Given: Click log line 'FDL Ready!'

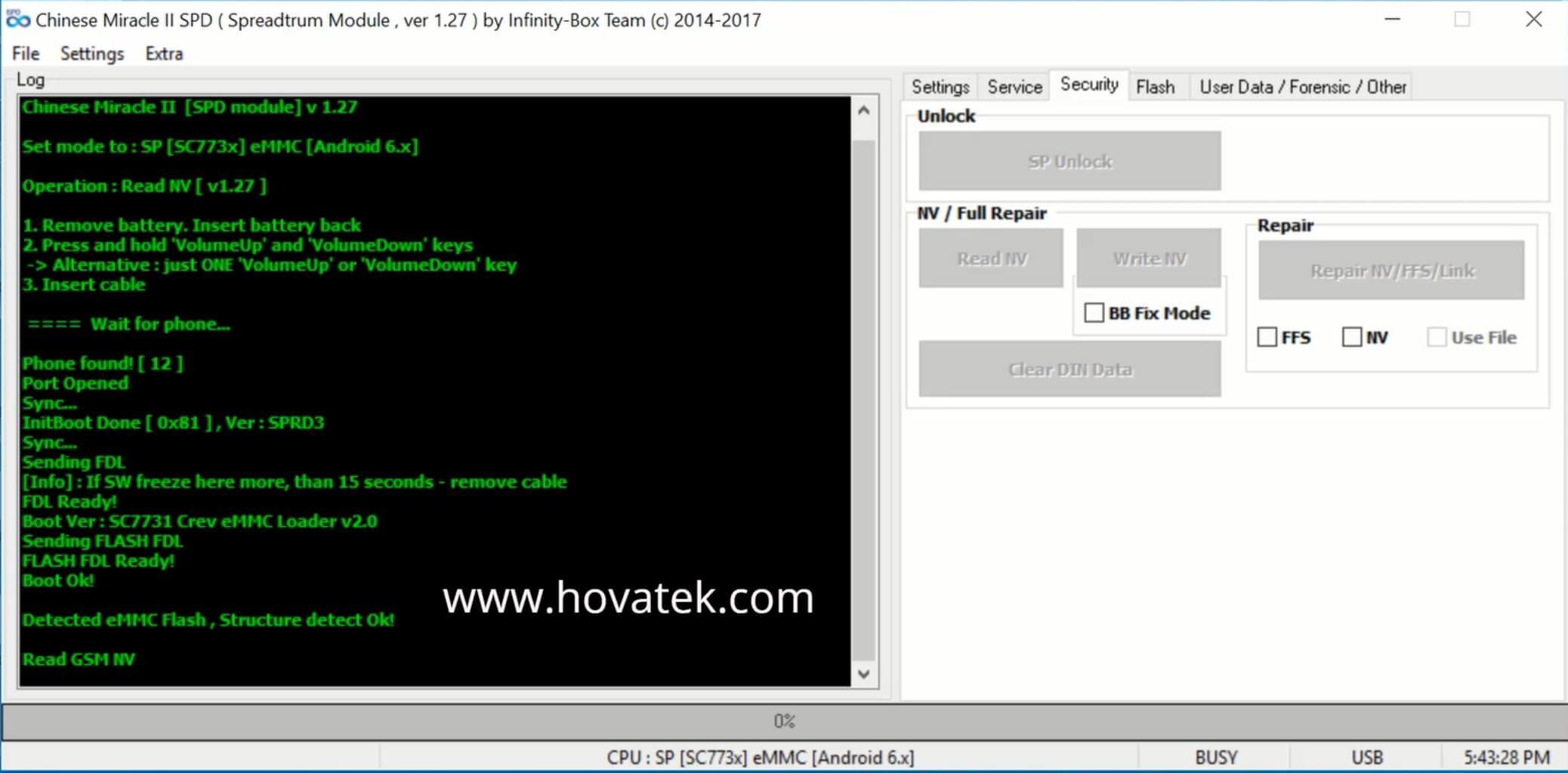Looking at the screenshot, I should (x=69, y=502).
